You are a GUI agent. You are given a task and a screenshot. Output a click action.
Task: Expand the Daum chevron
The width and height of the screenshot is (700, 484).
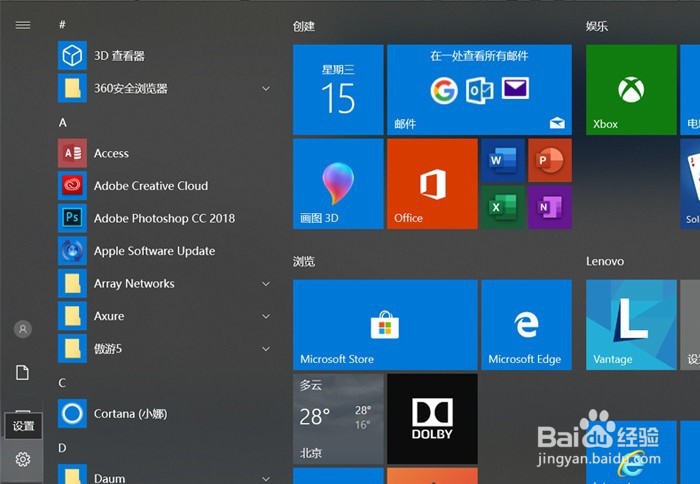(x=266, y=479)
